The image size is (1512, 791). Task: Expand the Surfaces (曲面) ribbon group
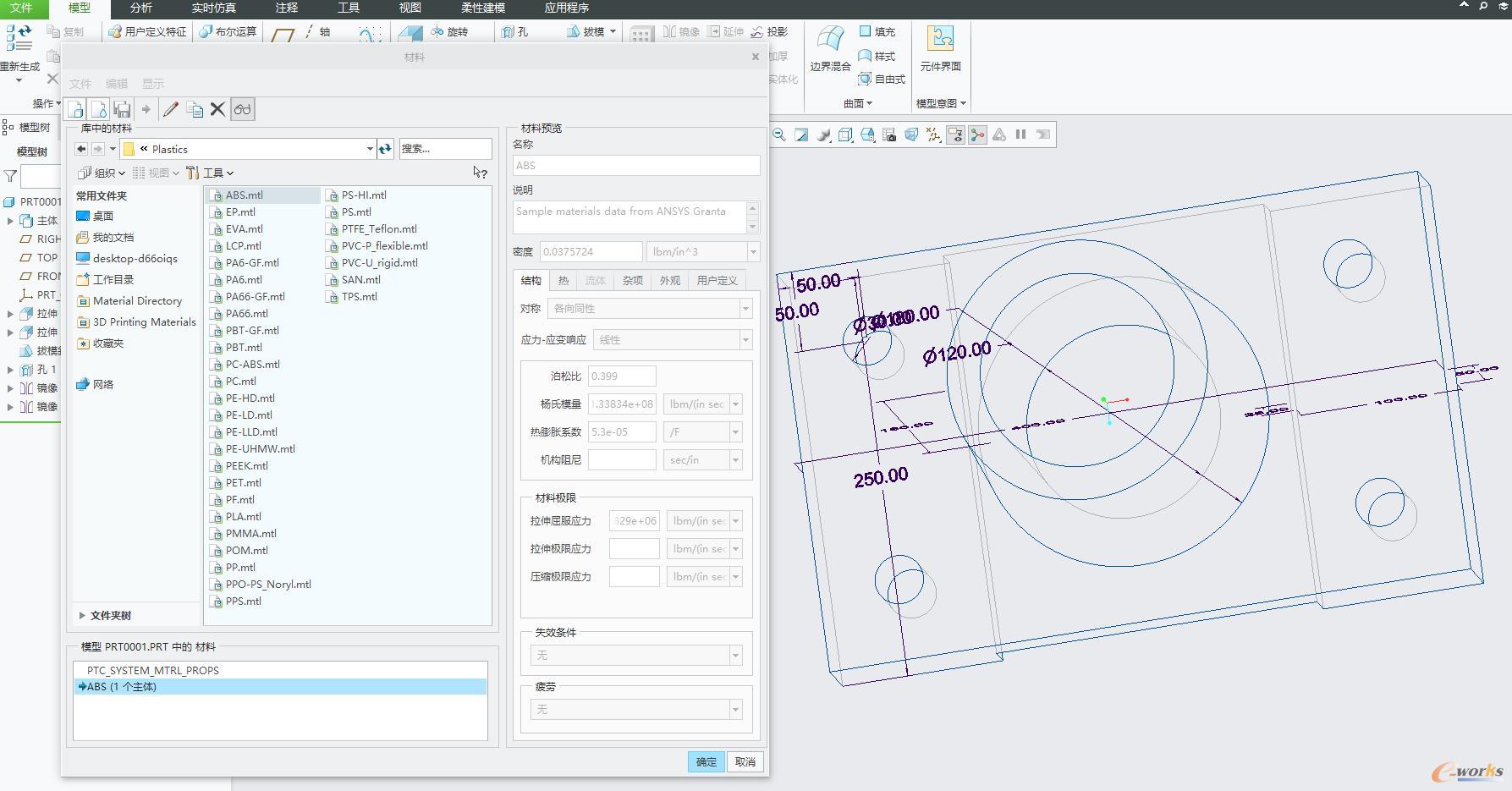(858, 104)
